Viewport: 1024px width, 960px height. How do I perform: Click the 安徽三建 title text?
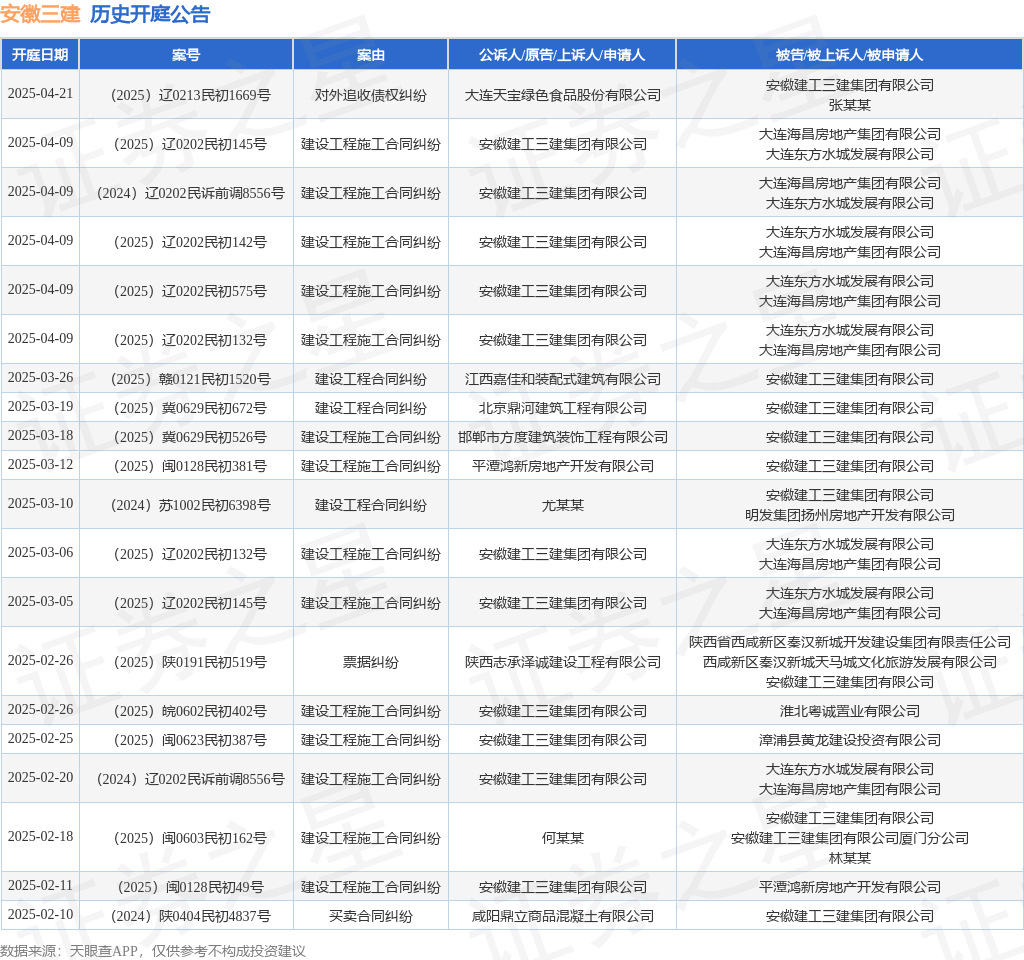pyautogui.click(x=40, y=14)
